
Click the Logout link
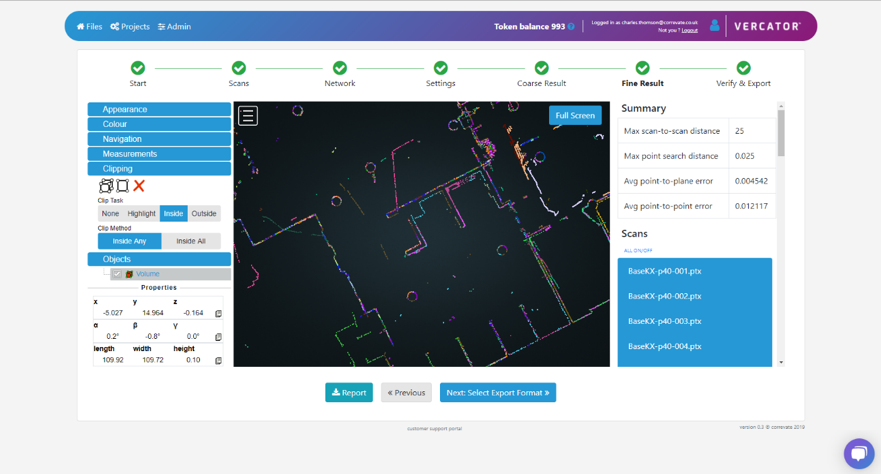click(x=690, y=30)
